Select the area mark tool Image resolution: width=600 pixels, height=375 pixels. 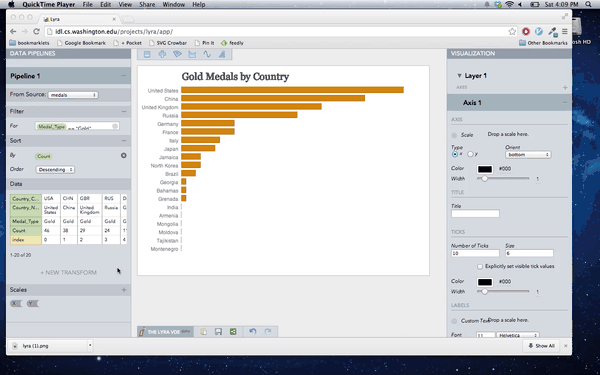[x=192, y=54]
